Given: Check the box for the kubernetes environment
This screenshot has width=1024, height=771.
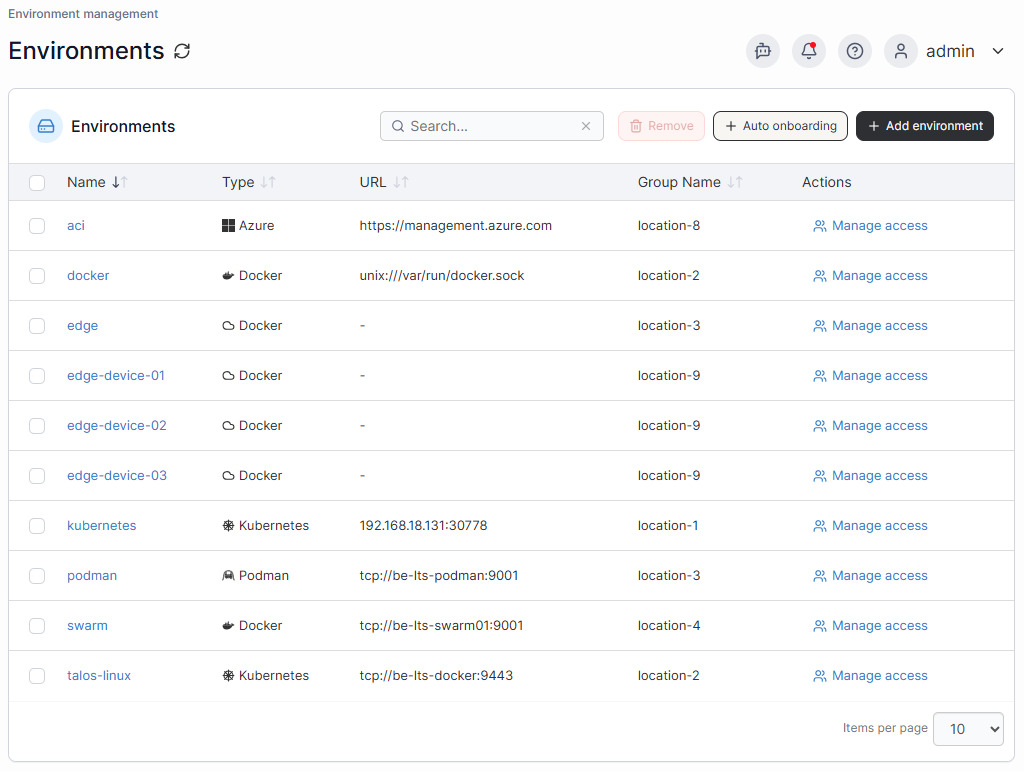Looking at the screenshot, I should click(x=37, y=526).
